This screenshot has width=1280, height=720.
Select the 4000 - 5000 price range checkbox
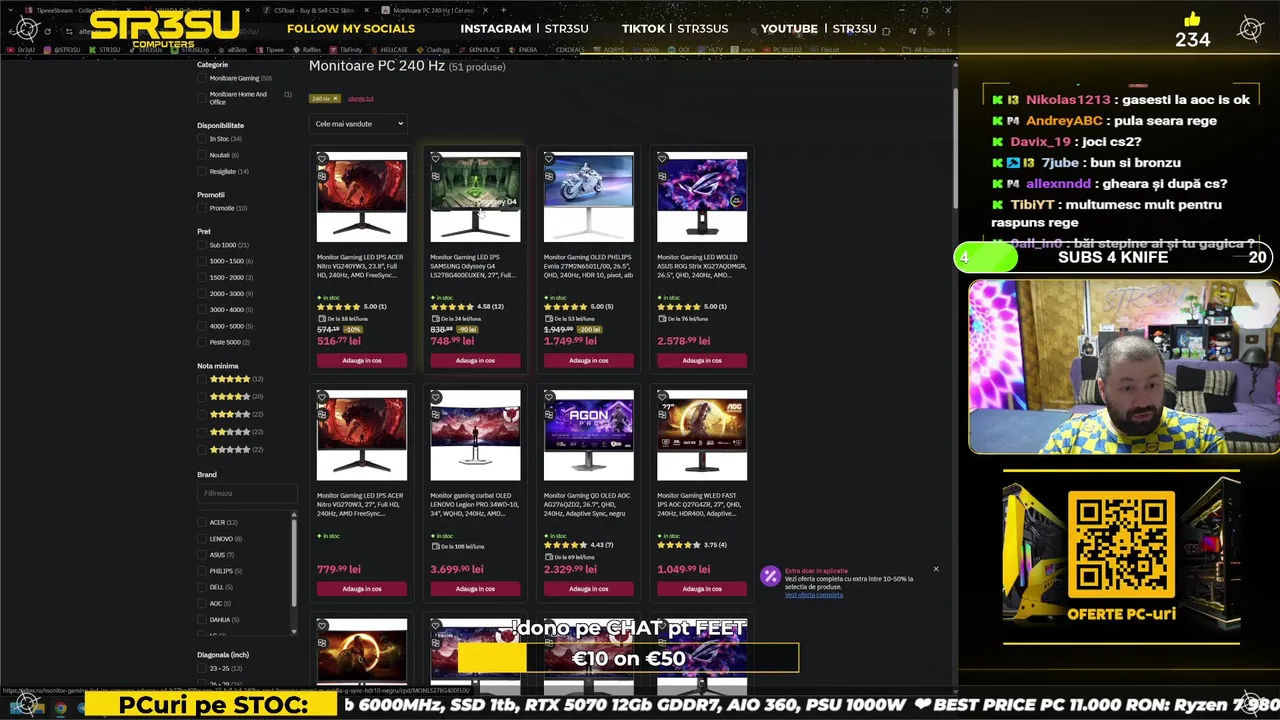pos(202,326)
